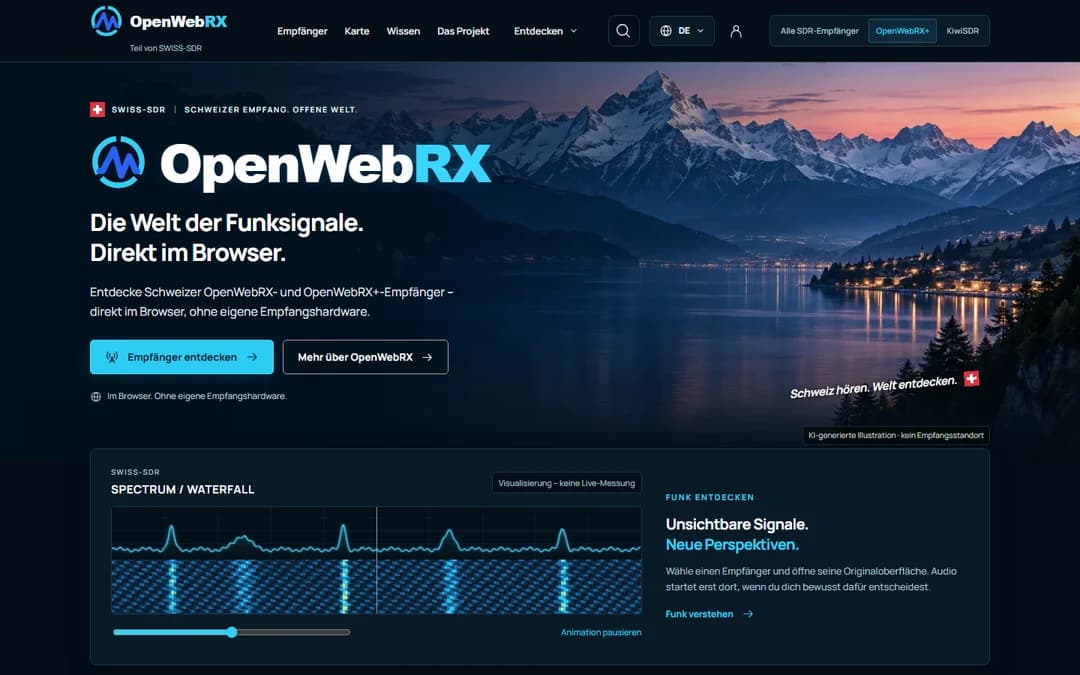The image size is (1080, 675).
Task: Click the Swiss flag beside SWISS-SDR
Action: point(97,110)
